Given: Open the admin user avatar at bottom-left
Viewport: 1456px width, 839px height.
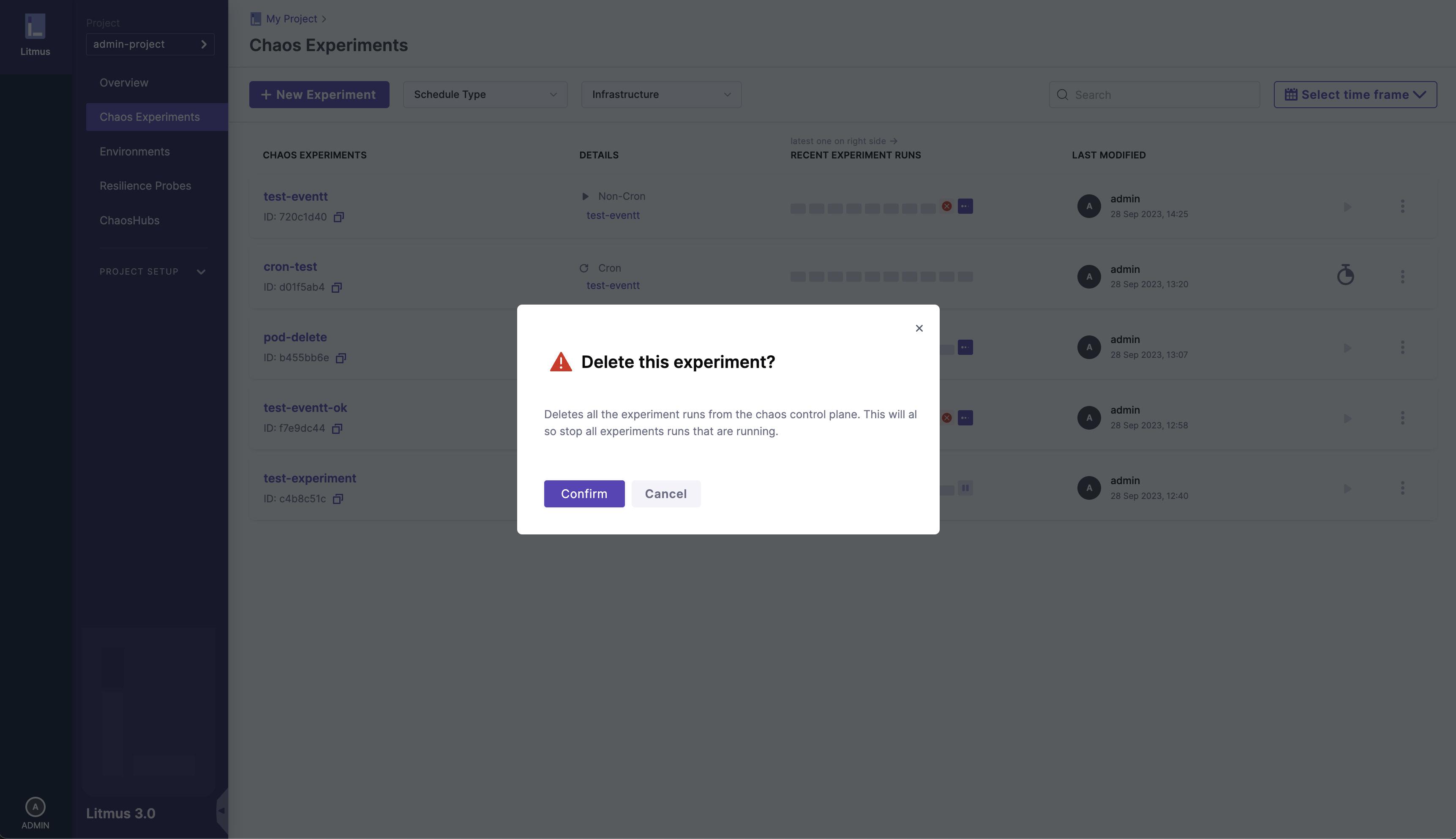Looking at the screenshot, I should tap(35, 807).
